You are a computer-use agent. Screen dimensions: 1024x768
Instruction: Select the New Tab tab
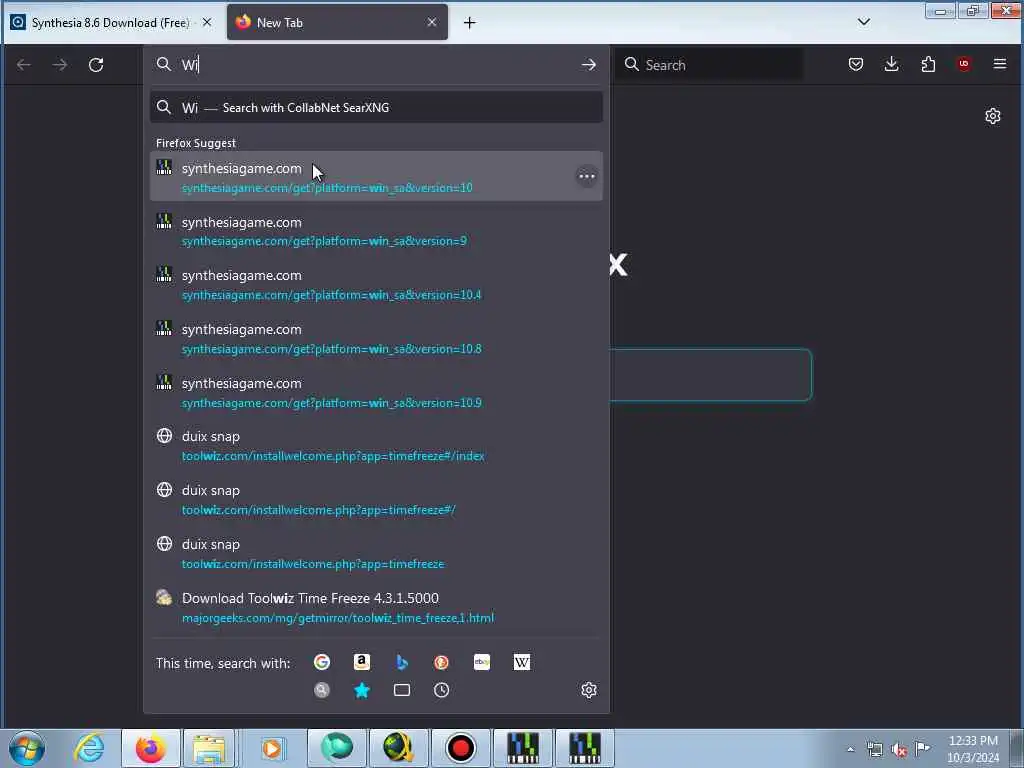(x=337, y=23)
